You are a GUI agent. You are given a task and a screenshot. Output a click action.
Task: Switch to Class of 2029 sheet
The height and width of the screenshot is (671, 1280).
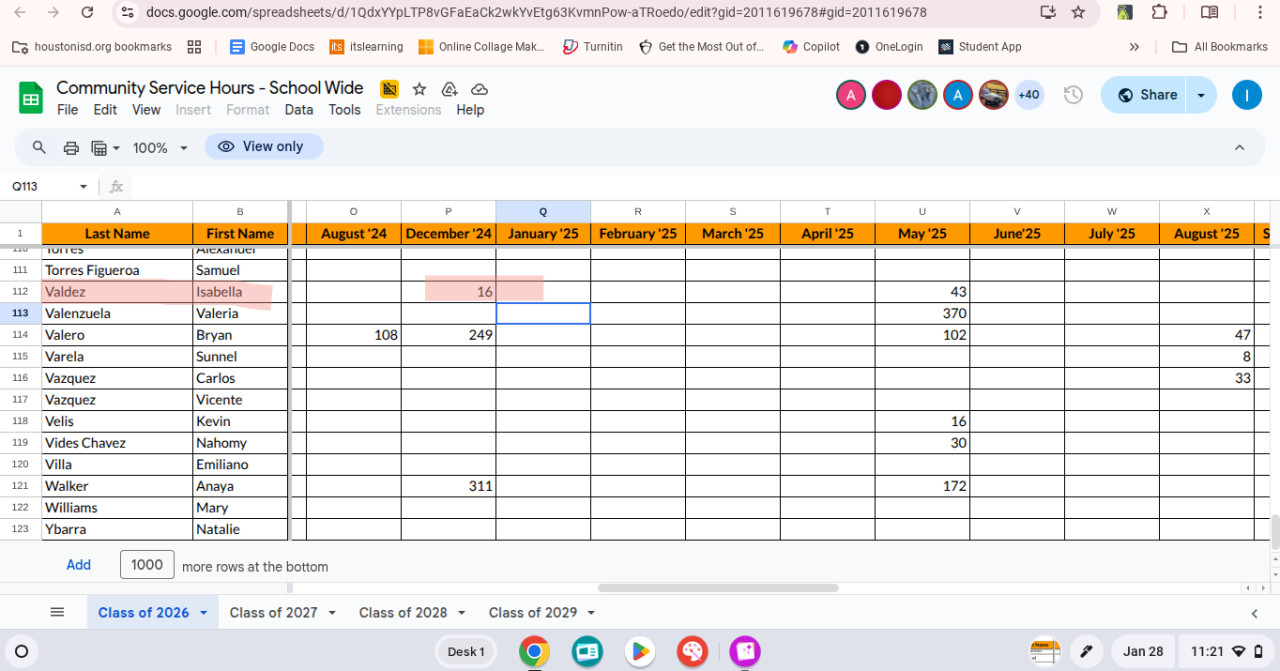(533, 612)
